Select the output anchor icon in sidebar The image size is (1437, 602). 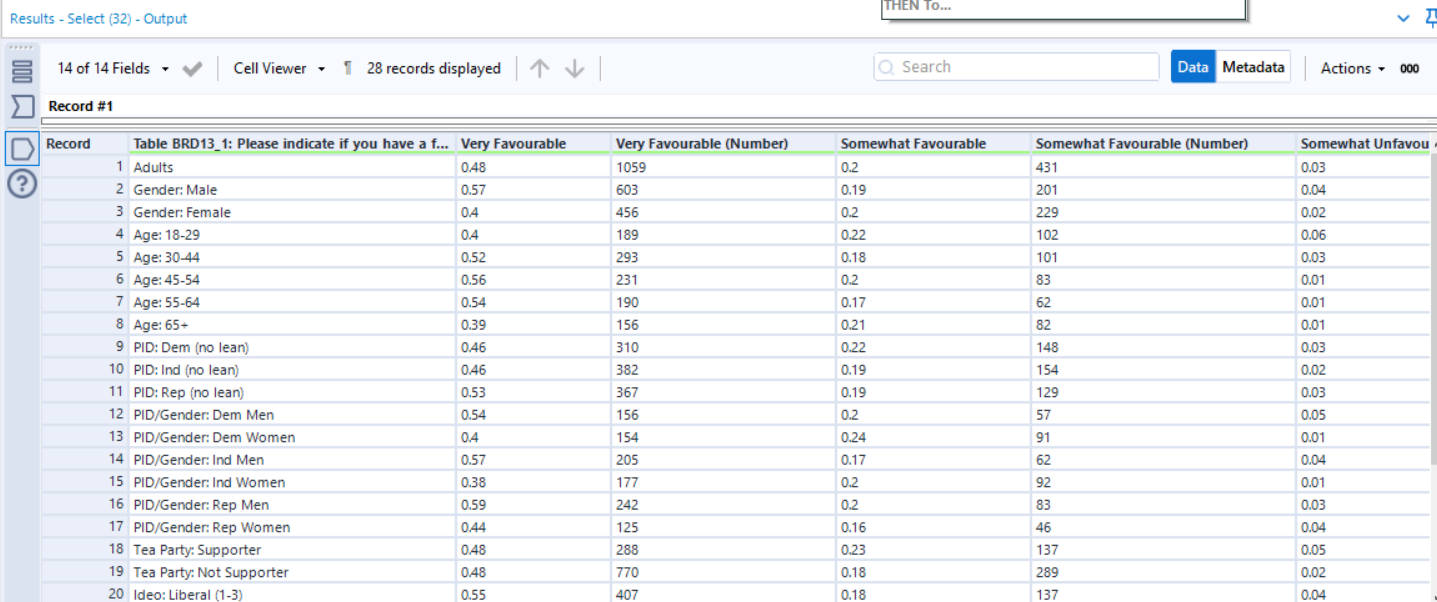click(x=22, y=149)
